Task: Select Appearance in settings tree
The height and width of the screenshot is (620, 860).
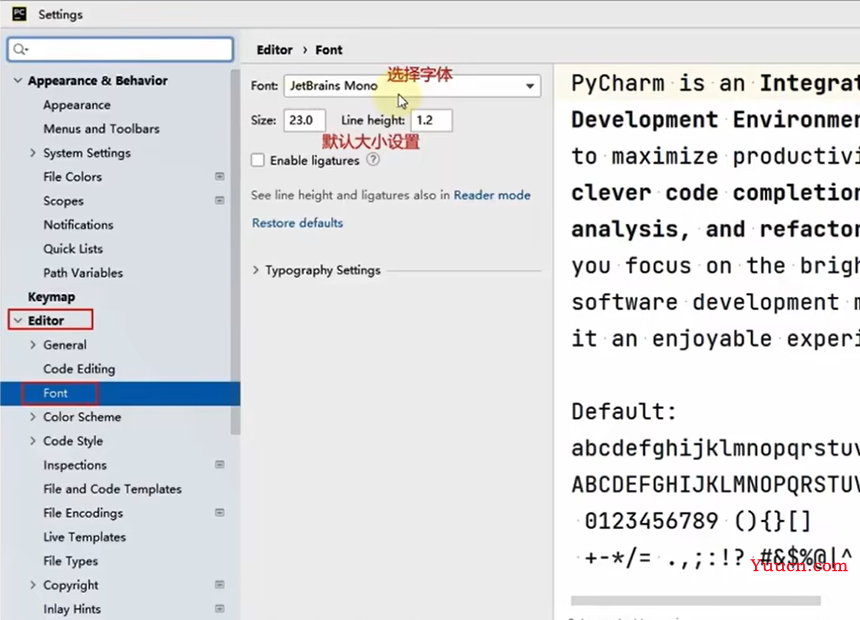Action: [x=77, y=105]
